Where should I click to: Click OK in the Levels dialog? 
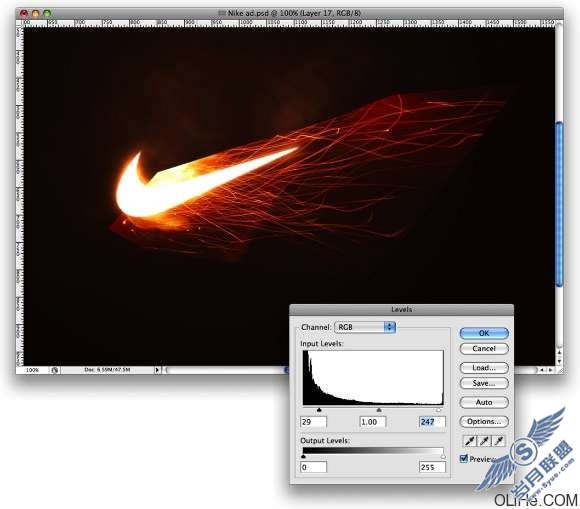tap(484, 333)
